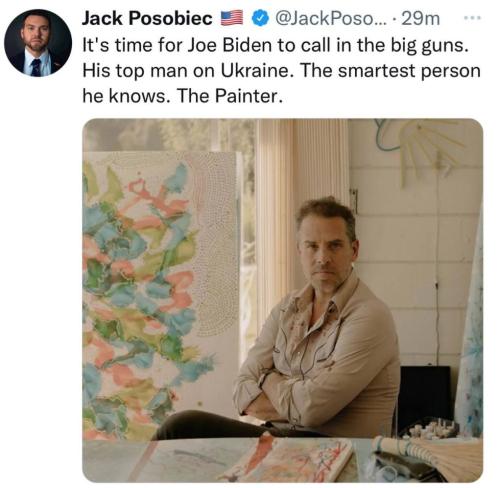Click the American flag emoji beside the name
The height and width of the screenshot is (488, 500).
click(232, 18)
